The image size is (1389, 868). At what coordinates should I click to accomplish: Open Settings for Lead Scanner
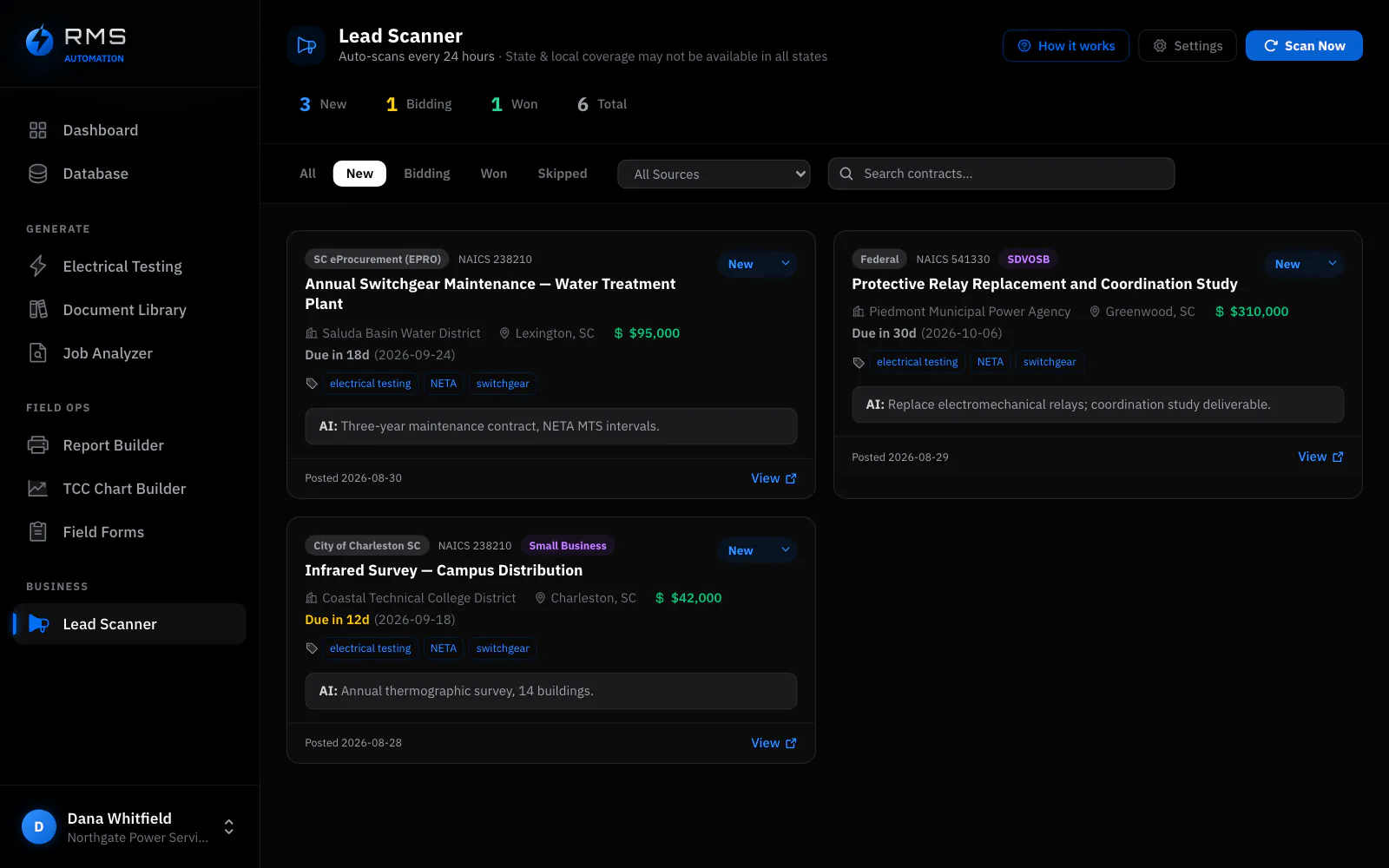tap(1188, 46)
